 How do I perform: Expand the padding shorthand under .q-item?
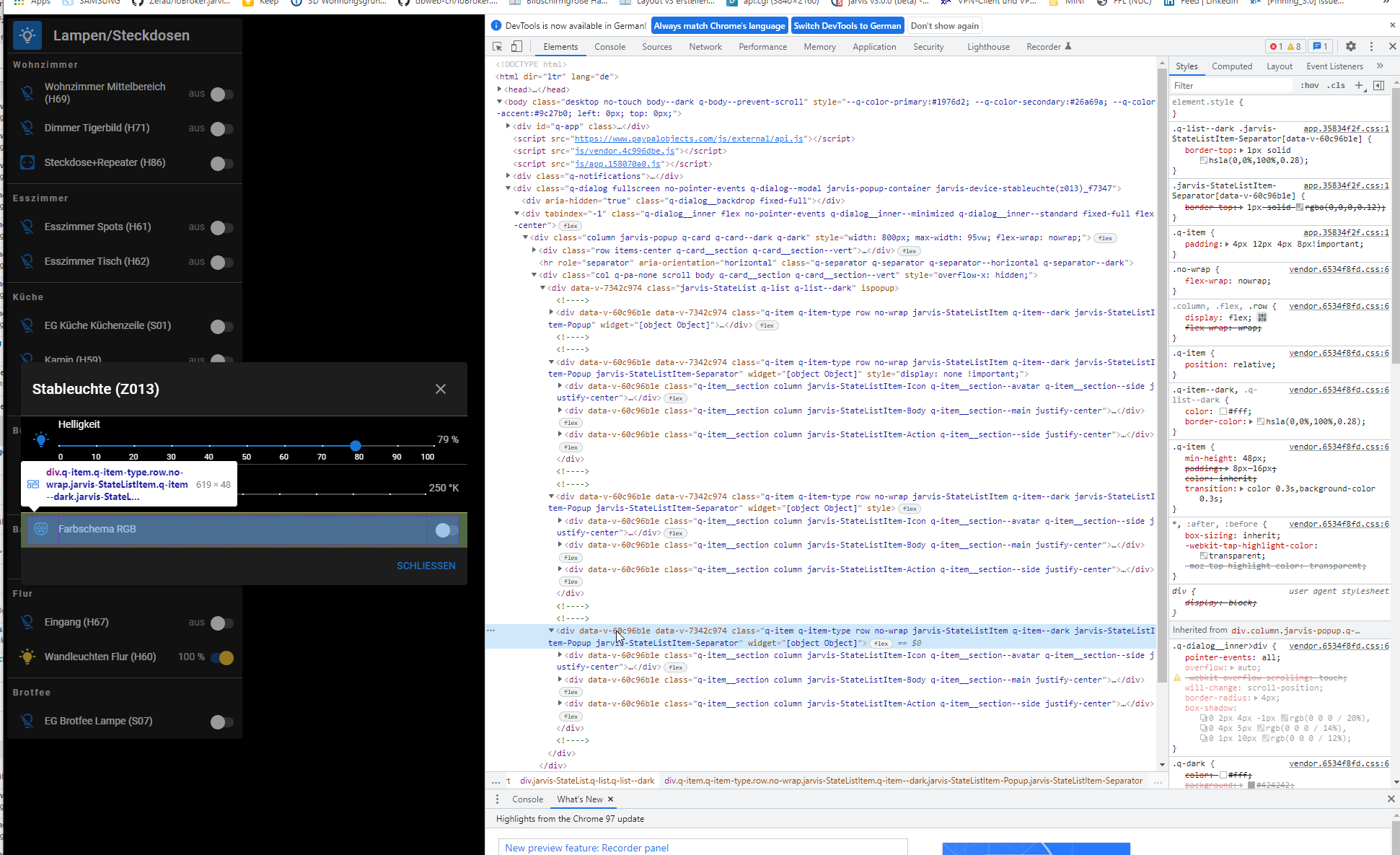pyautogui.click(x=1227, y=244)
